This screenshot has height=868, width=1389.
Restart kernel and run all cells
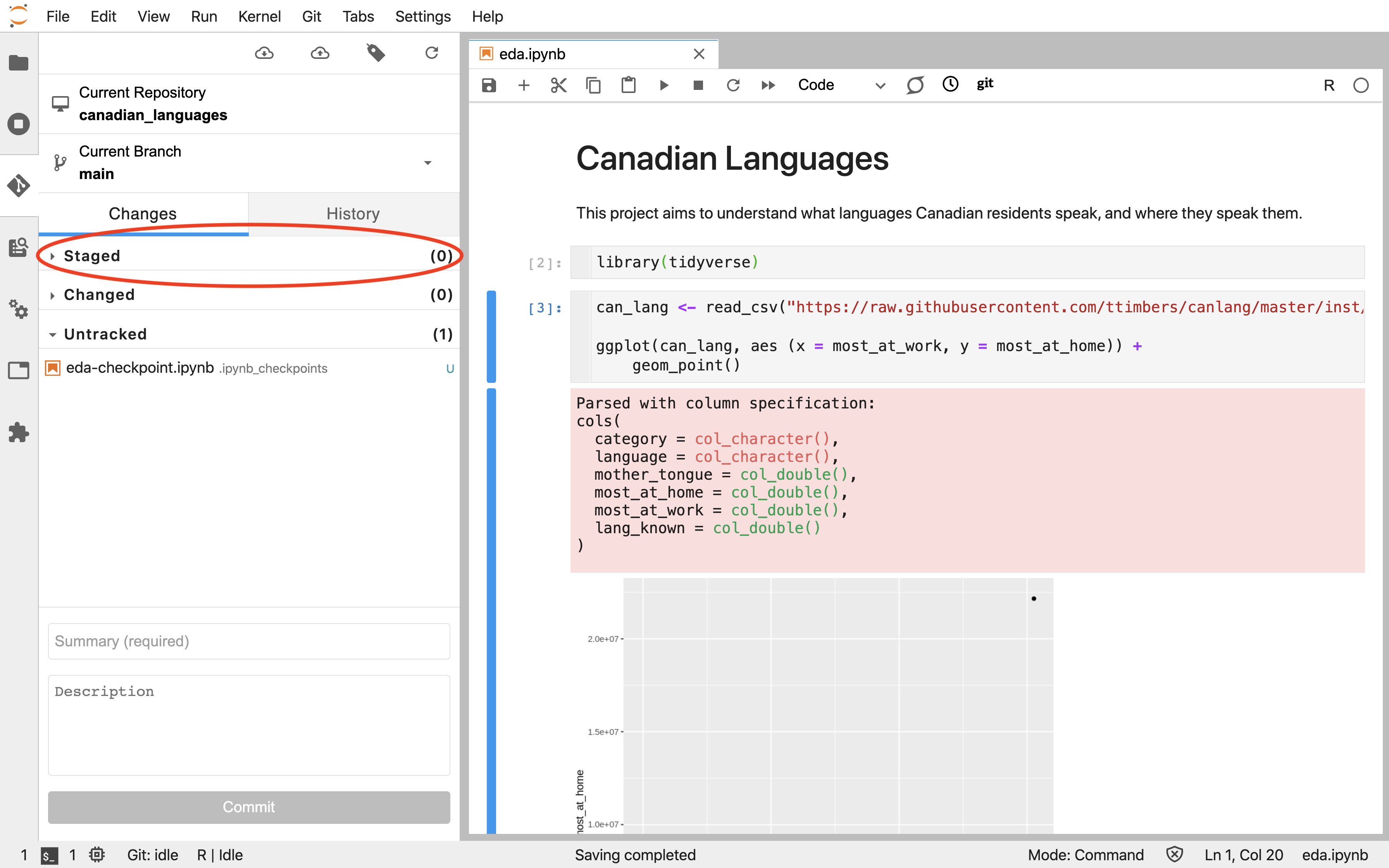[x=768, y=86]
